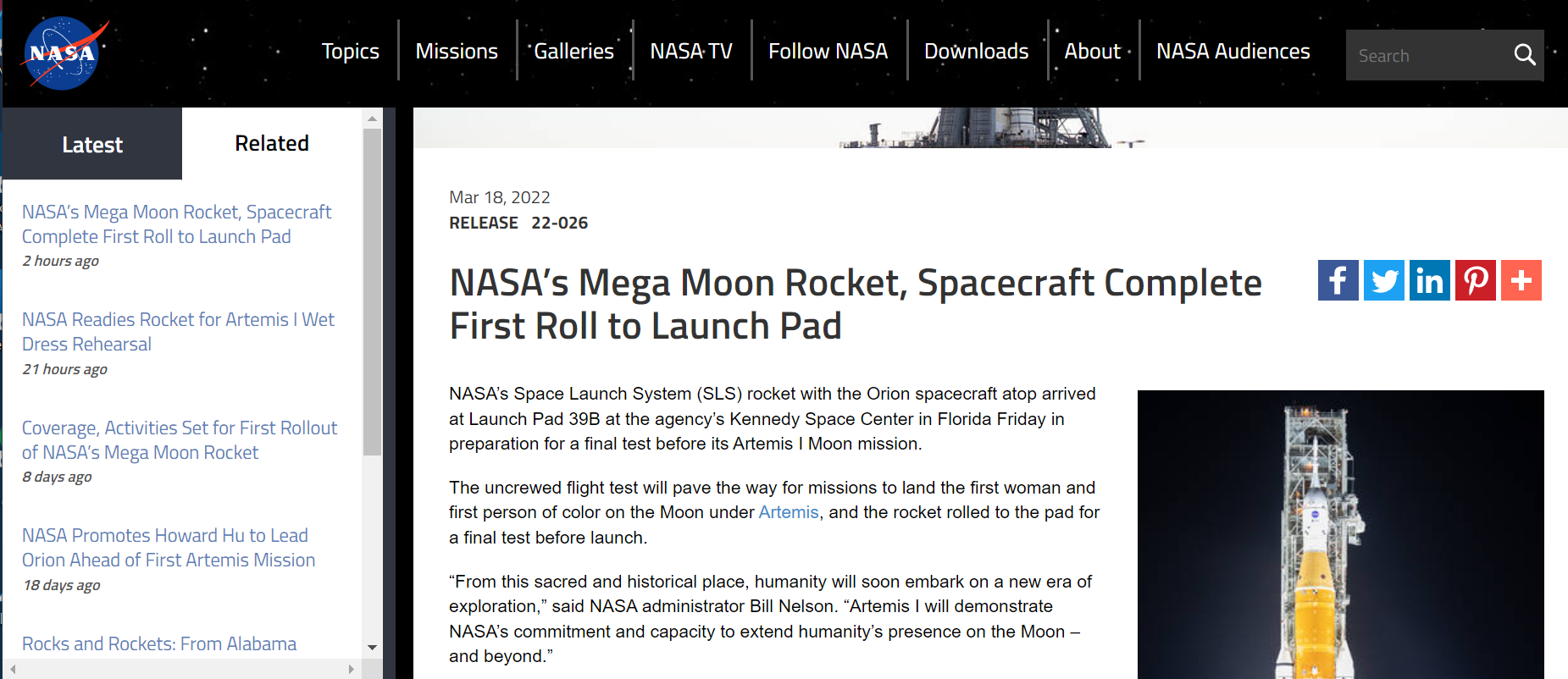
Task: Pin article on Pinterest
Action: pos(1475,280)
